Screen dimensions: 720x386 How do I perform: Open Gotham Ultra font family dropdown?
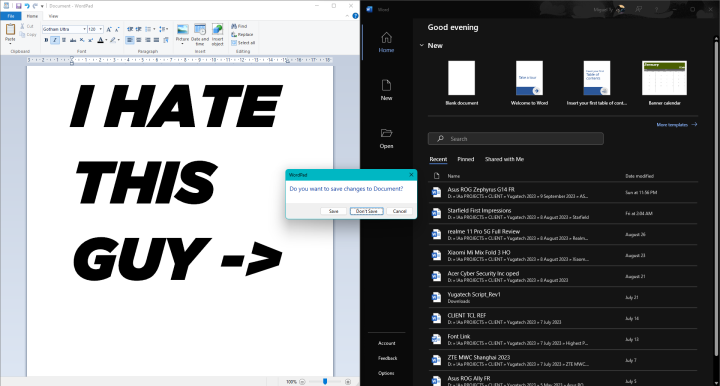click(x=84, y=29)
